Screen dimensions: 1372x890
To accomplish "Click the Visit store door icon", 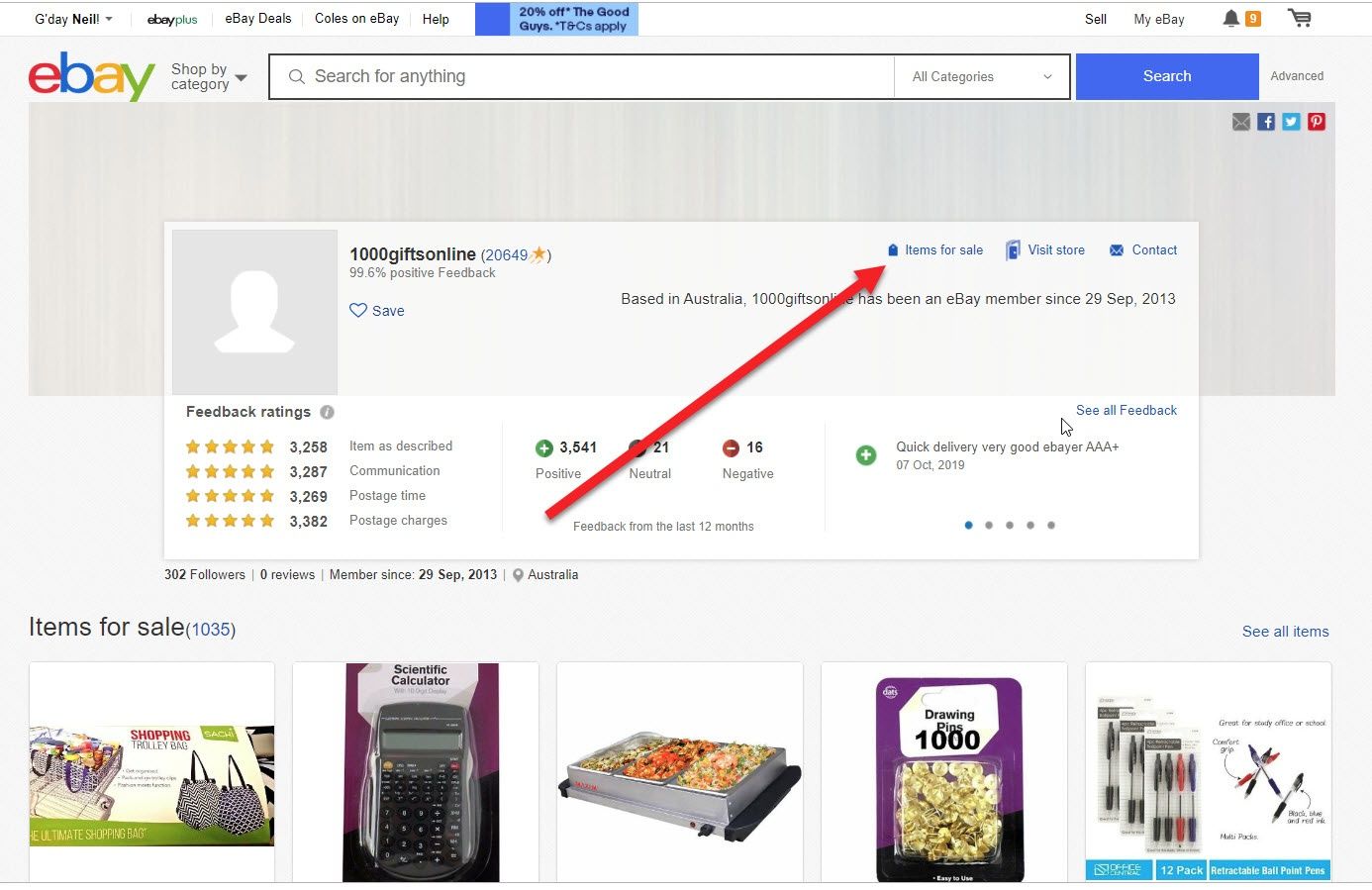I will (1013, 250).
